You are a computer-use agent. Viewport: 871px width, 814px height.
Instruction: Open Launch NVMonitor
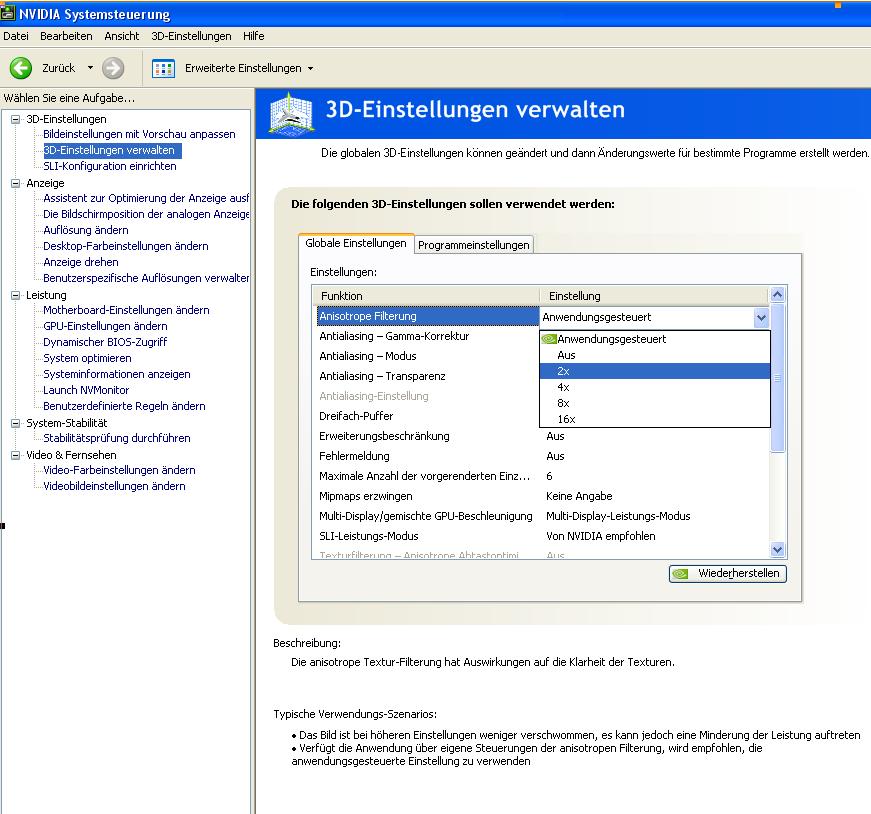click(86, 390)
